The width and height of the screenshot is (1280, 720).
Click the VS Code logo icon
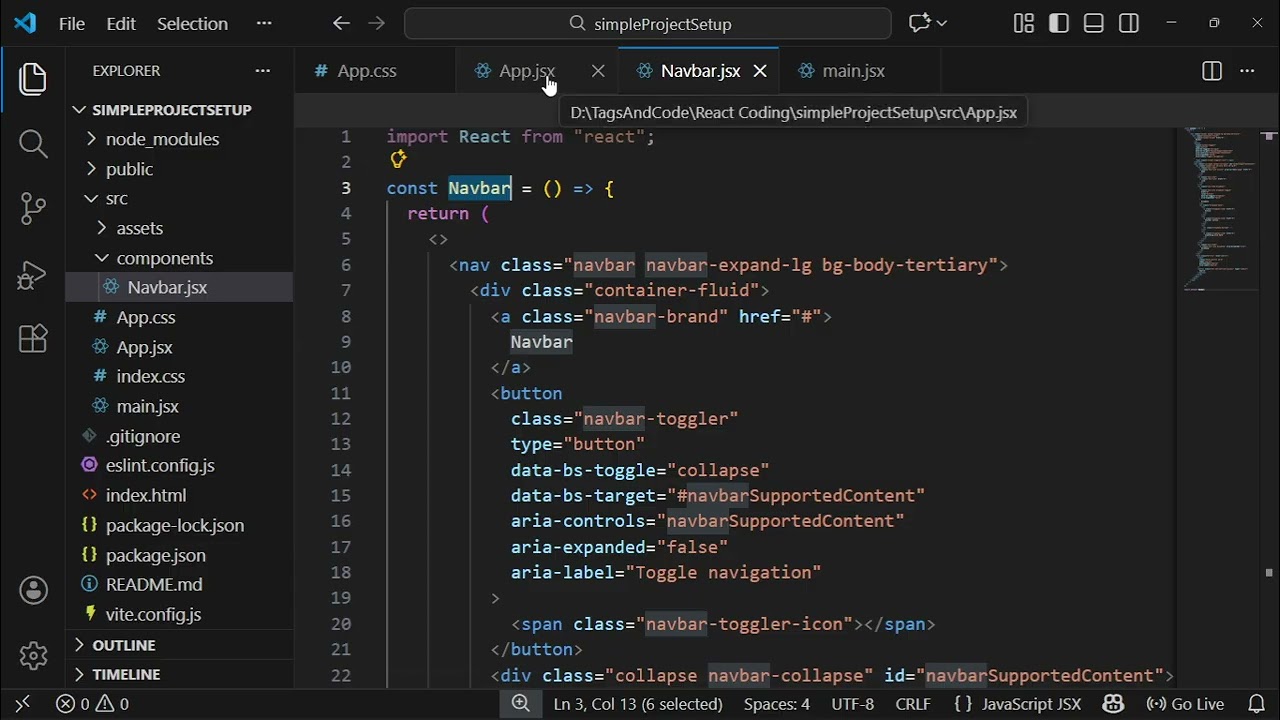25,23
